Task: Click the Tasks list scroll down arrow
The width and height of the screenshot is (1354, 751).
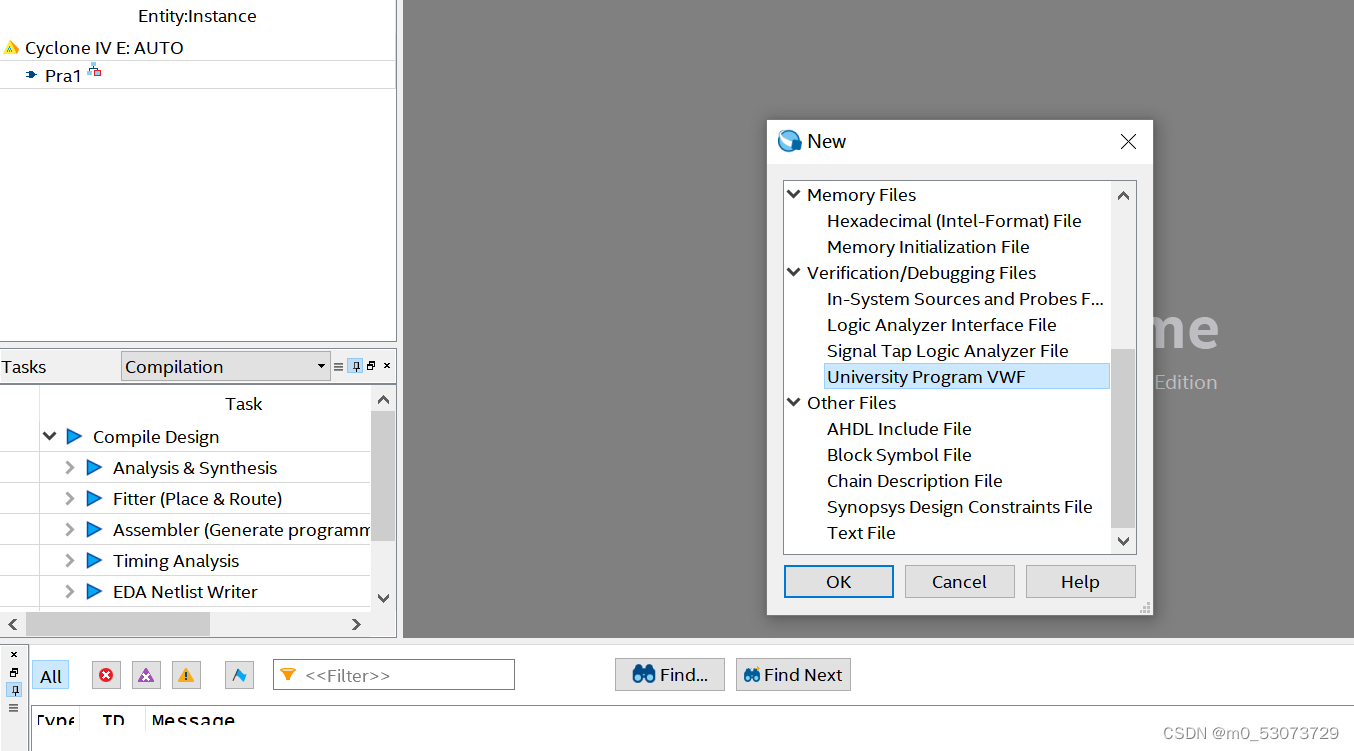Action: point(383,598)
